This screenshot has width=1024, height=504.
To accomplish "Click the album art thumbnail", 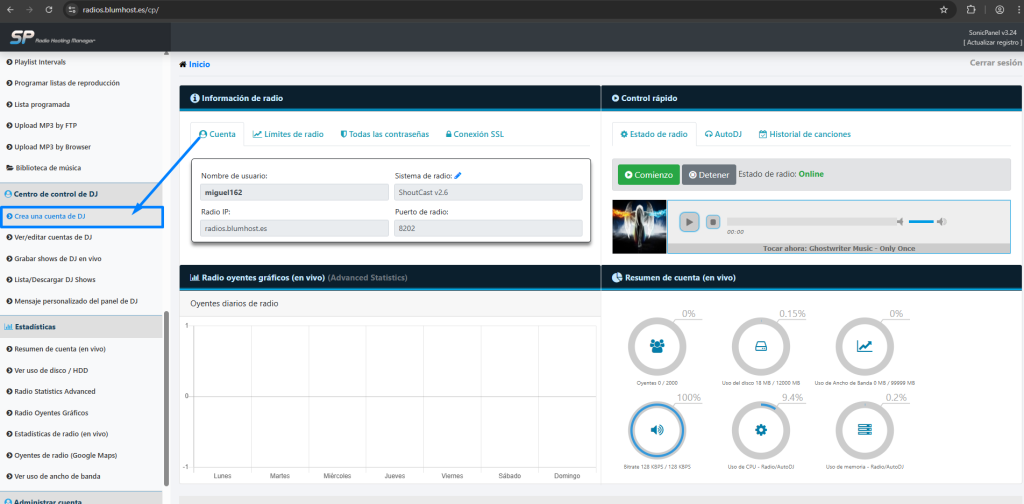I will (x=639, y=227).
